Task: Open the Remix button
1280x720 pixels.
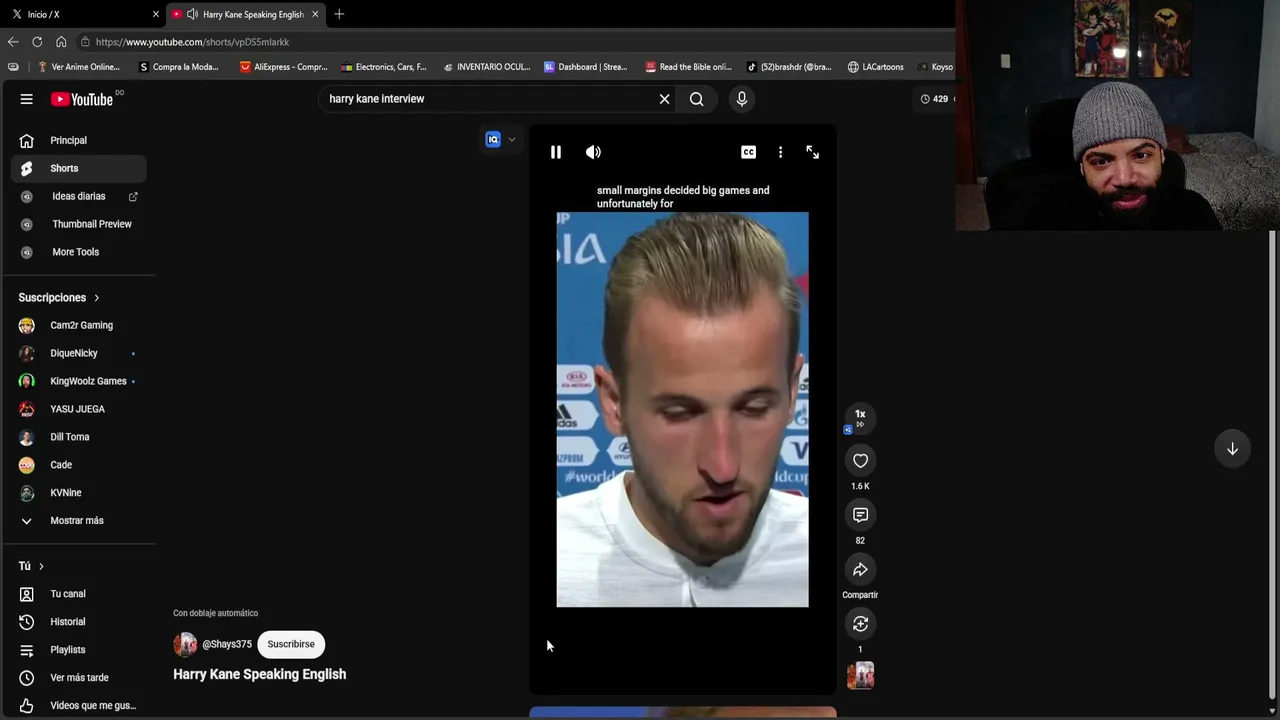Action: (860, 623)
